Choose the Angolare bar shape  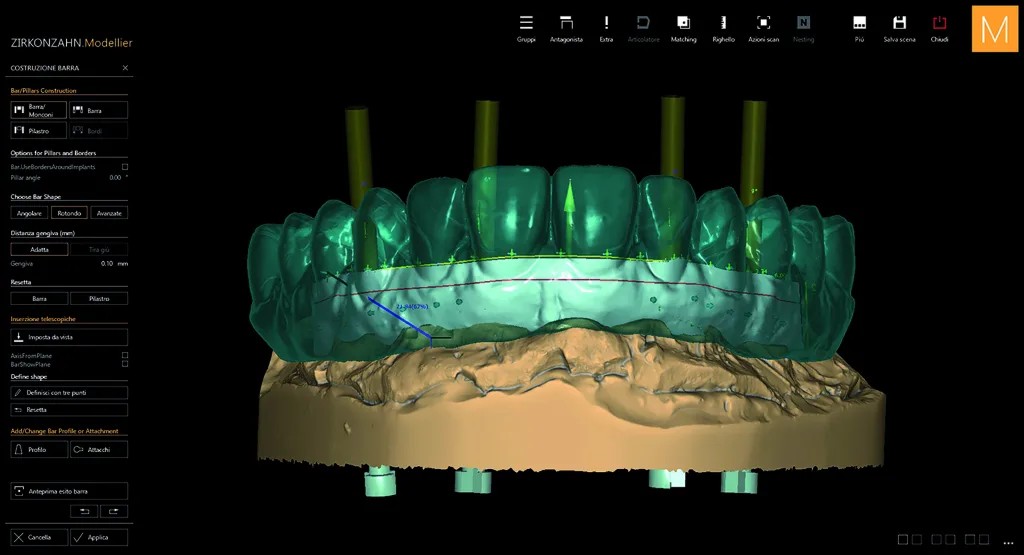click(x=29, y=213)
